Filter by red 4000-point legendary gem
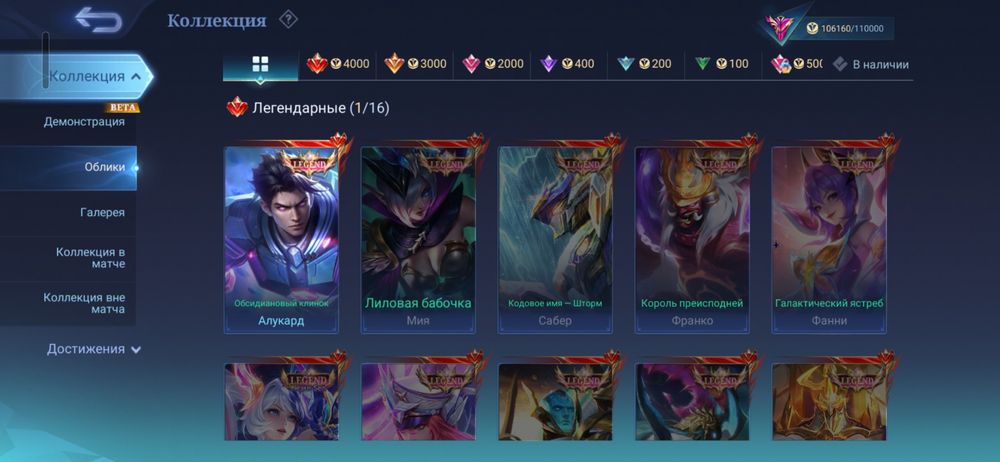Image resolution: width=1000 pixels, height=462 pixels. click(338, 64)
